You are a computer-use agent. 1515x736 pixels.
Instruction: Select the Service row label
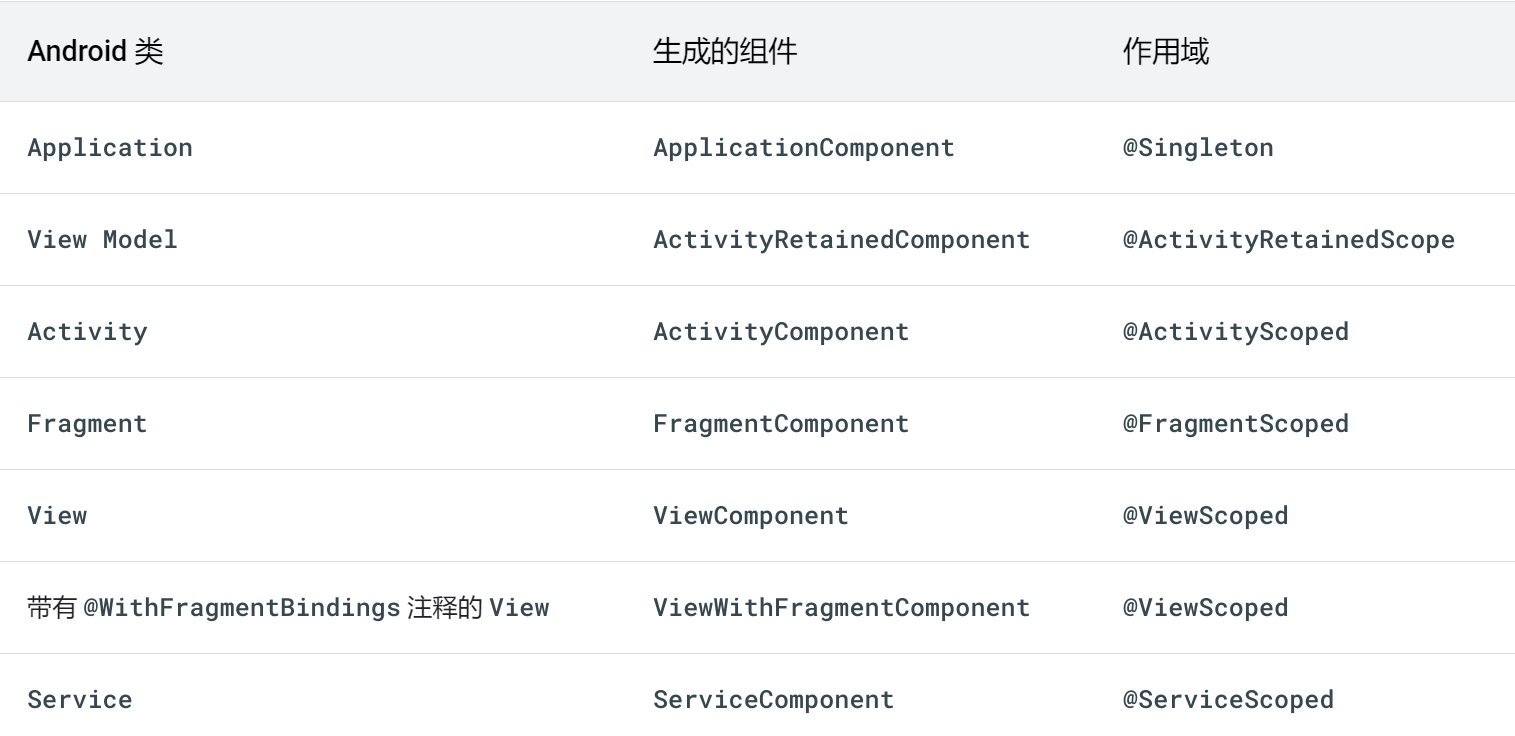[x=80, y=699]
